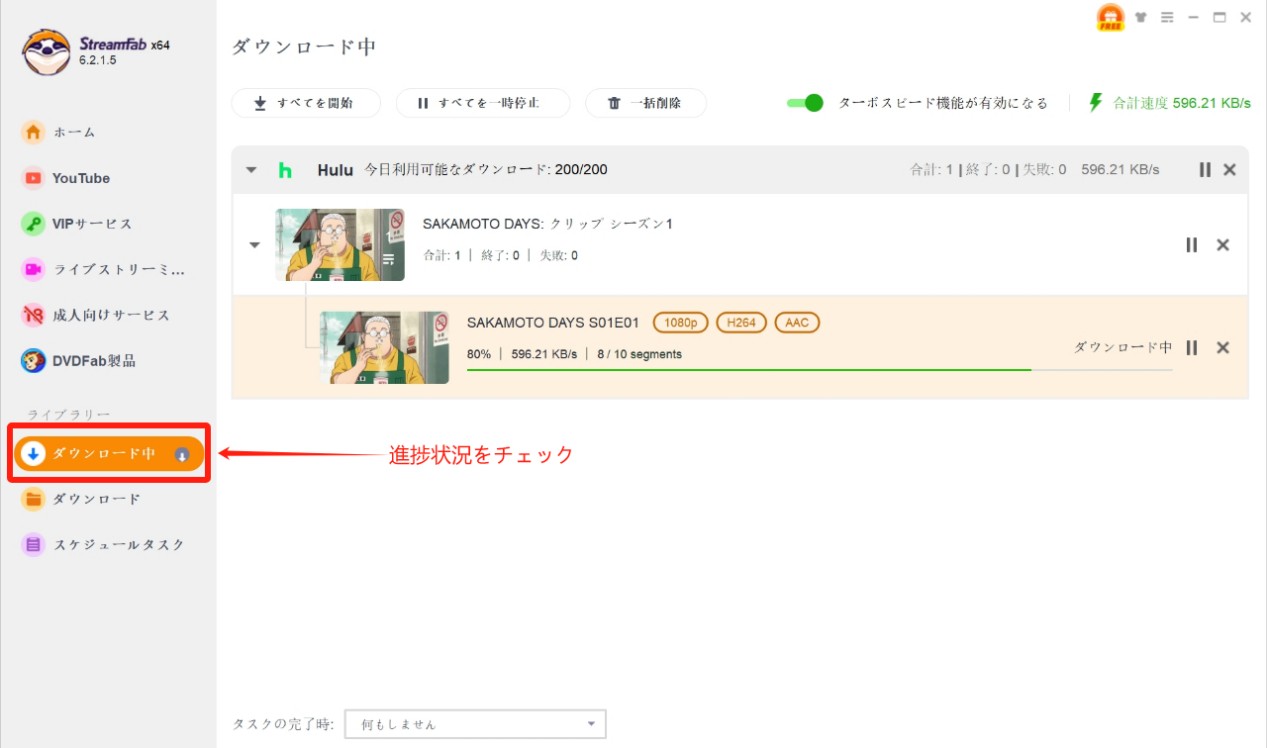
Task: Click the S01E01 download progress bar
Action: (x=819, y=370)
